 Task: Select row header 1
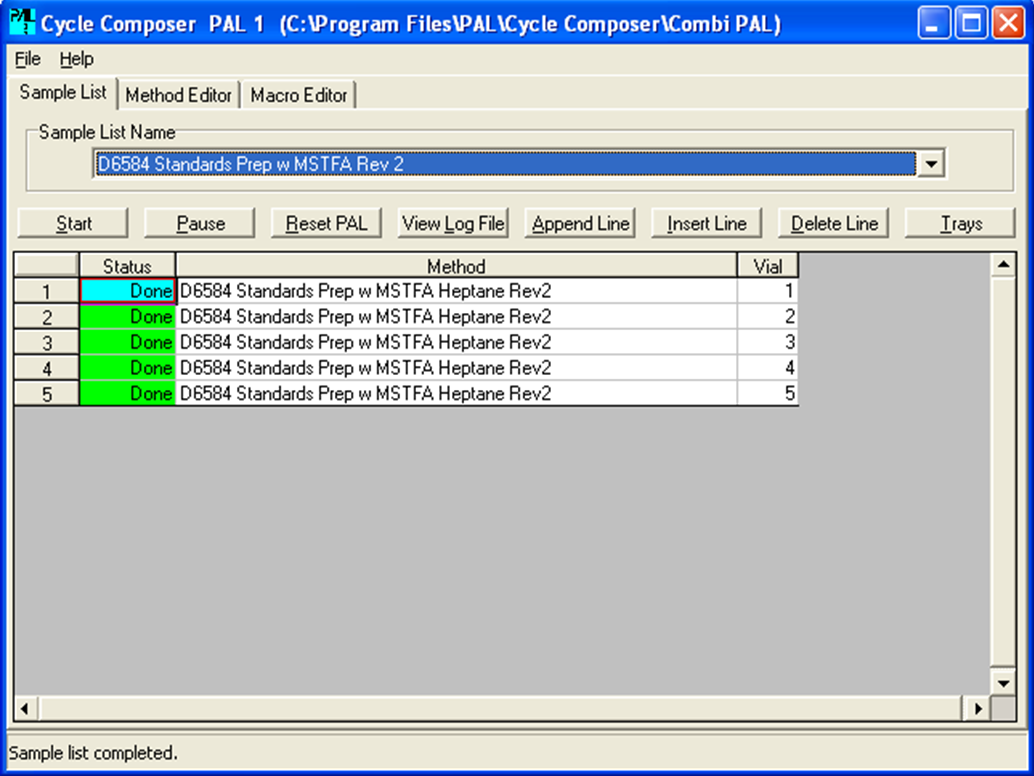coord(46,291)
